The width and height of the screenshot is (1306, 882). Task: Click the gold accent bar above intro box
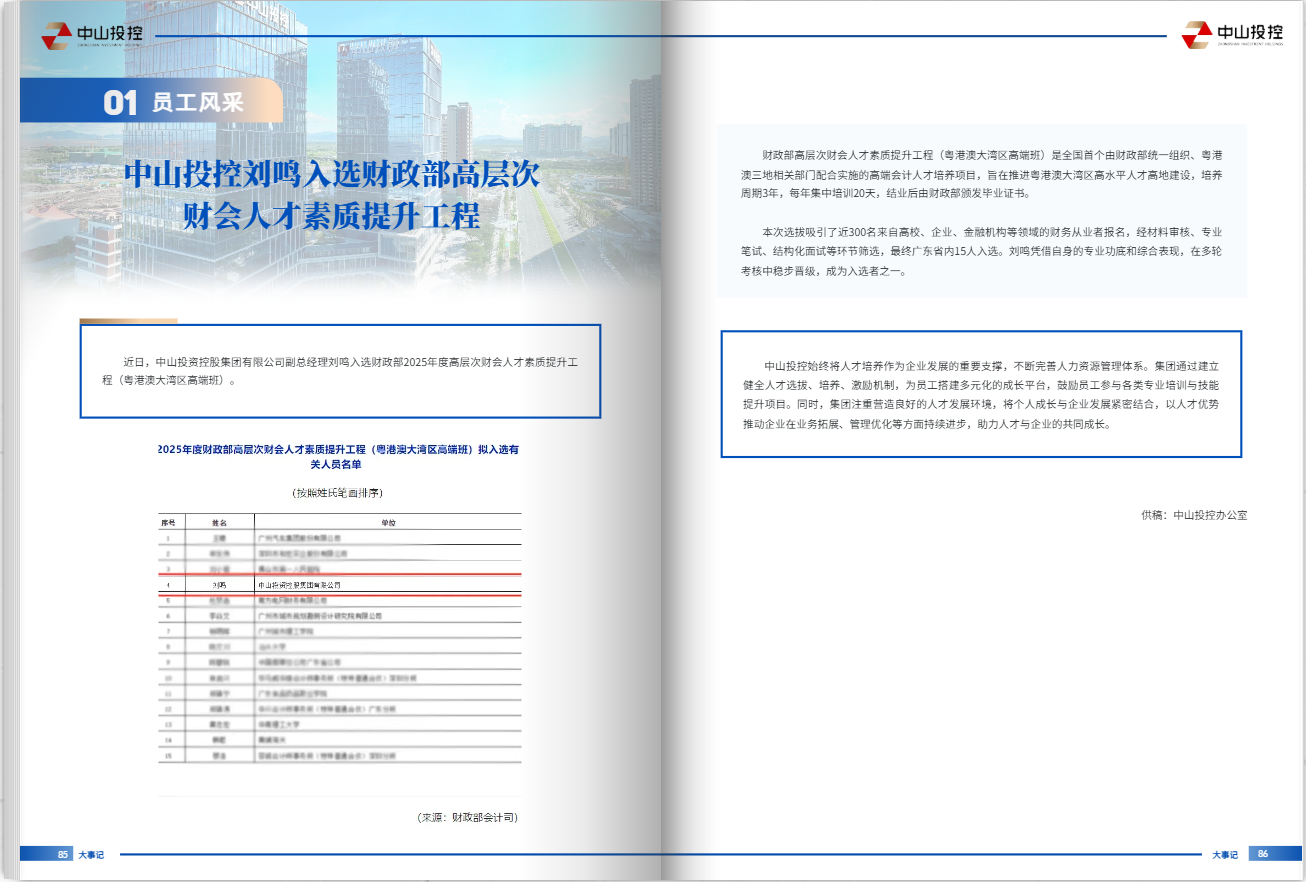pos(128,321)
